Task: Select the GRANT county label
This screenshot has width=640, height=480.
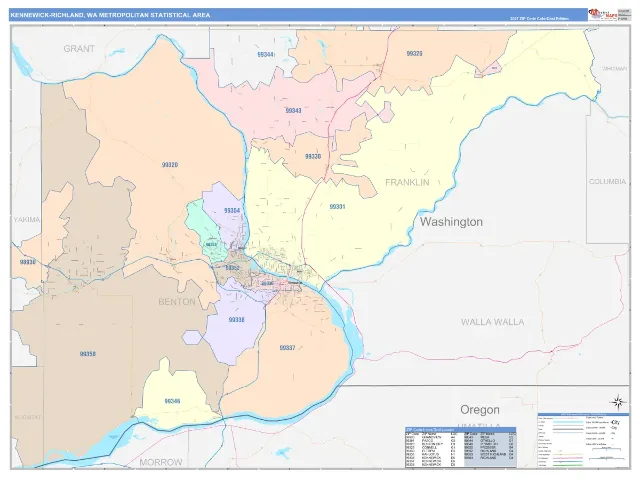Action: 79,49
